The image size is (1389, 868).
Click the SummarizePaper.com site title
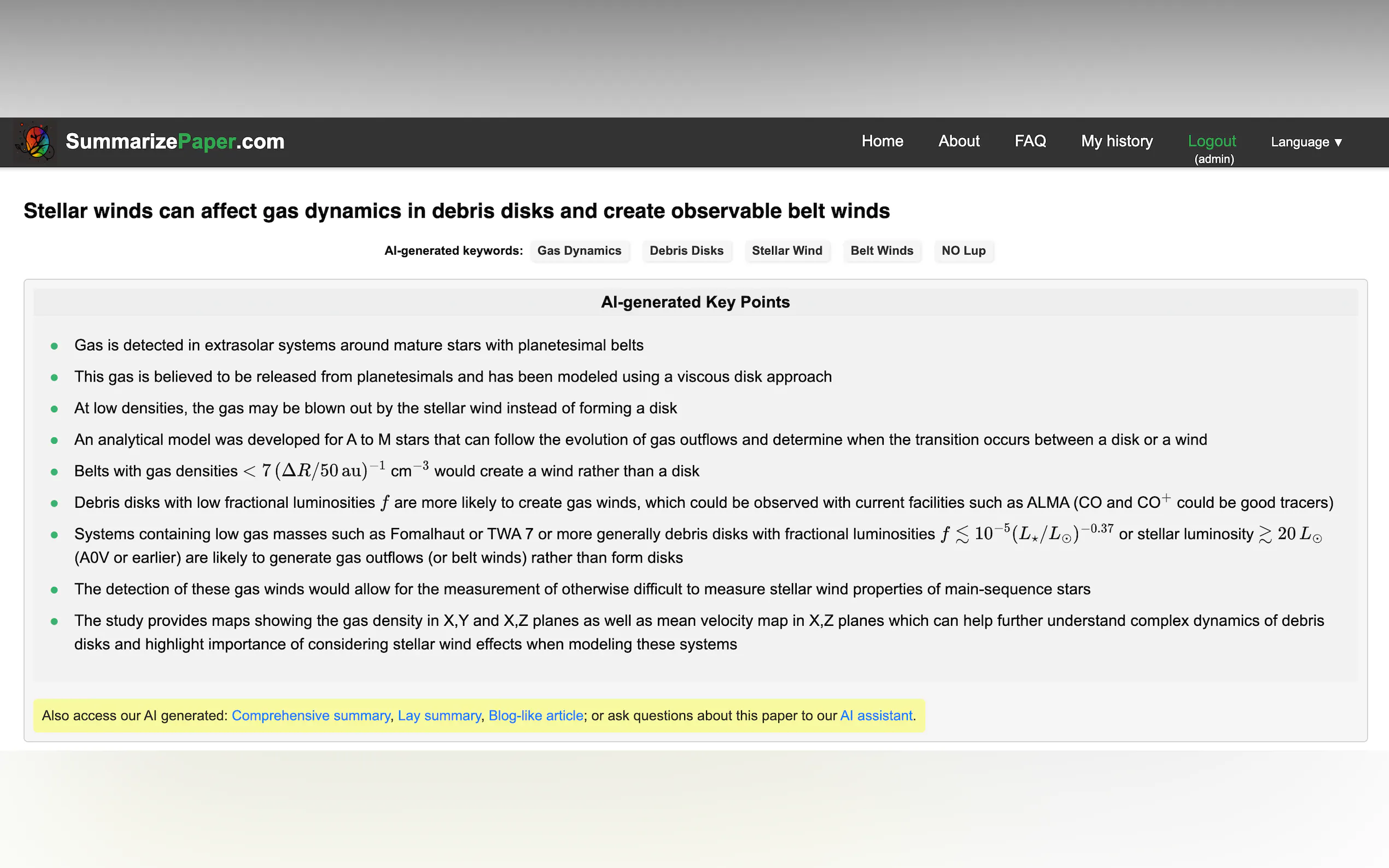pyautogui.click(x=175, y=141)
